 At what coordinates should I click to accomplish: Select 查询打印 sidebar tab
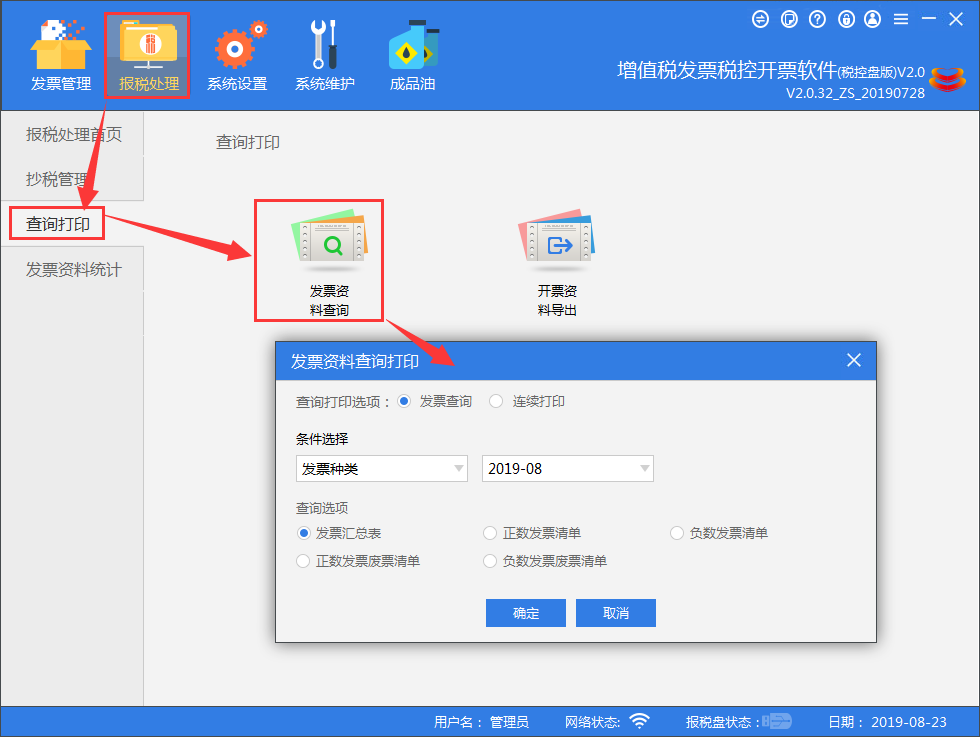click(58, 224)
